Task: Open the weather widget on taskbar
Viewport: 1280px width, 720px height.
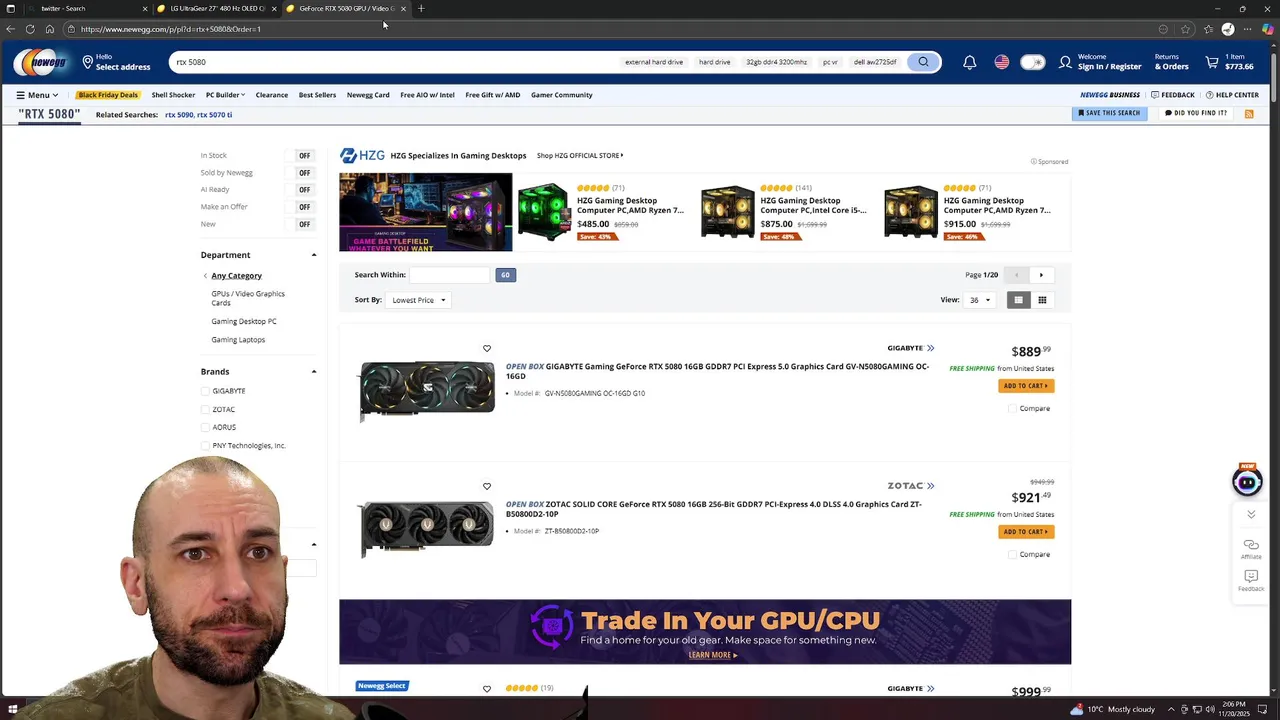Action: (1112, 710)
